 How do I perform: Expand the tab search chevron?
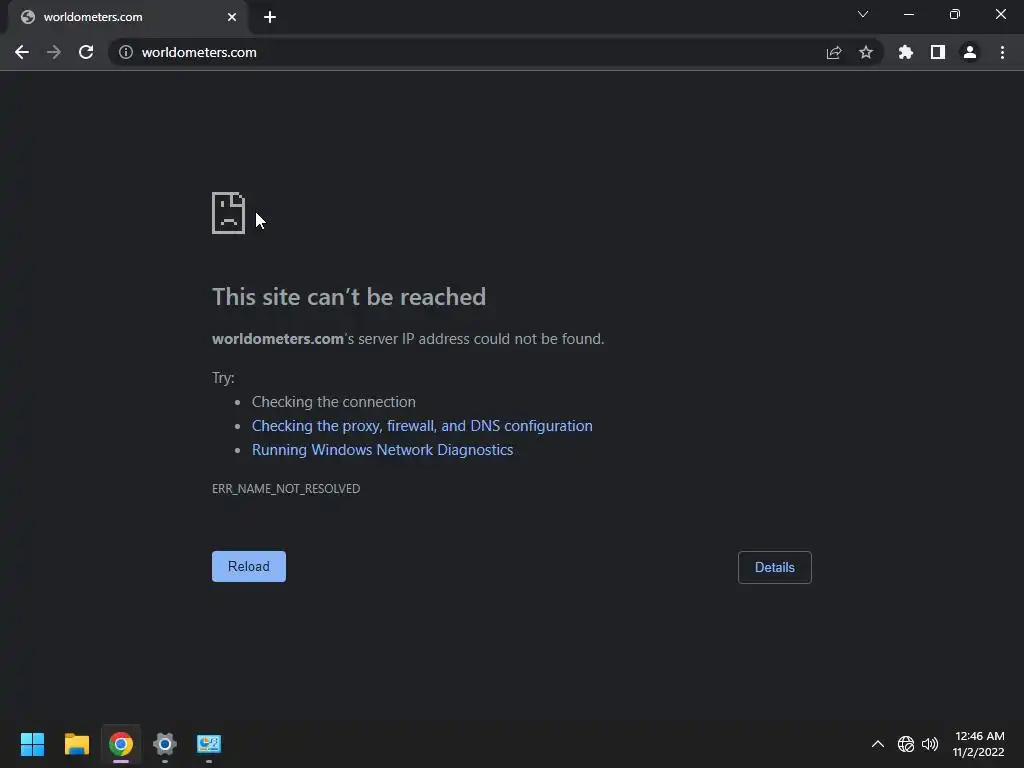[x=863, y=14]
